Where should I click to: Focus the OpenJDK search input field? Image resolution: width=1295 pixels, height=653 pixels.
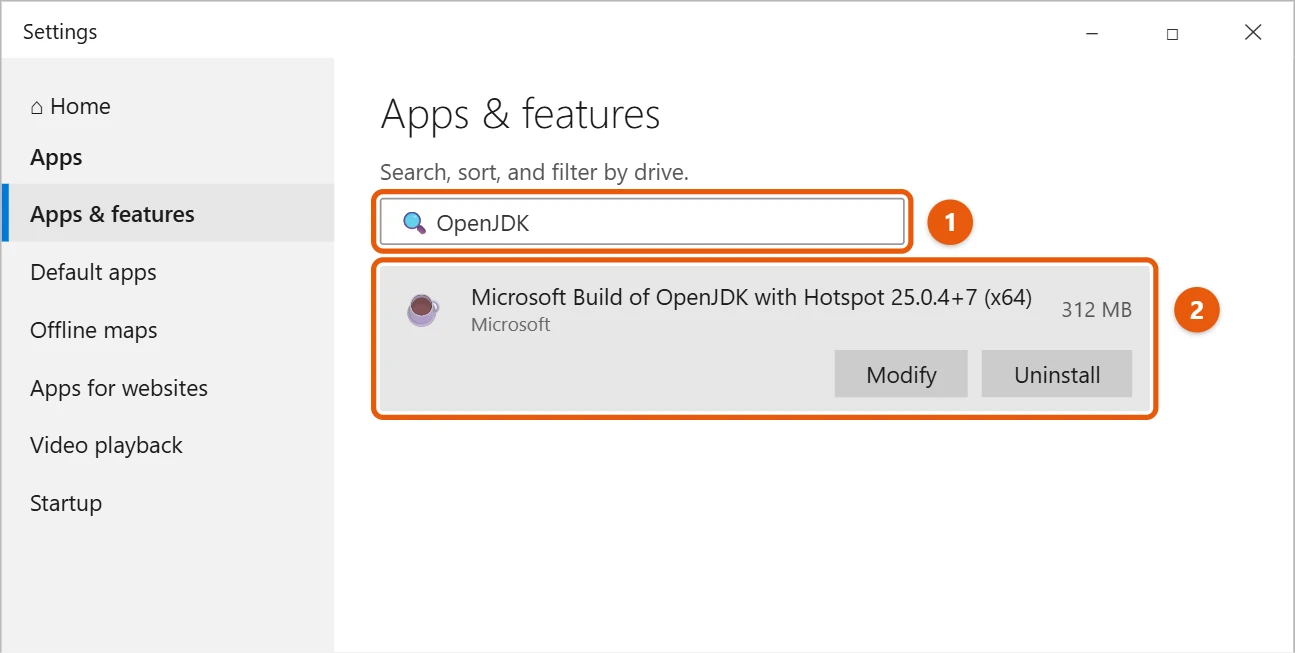pos(642,222)
